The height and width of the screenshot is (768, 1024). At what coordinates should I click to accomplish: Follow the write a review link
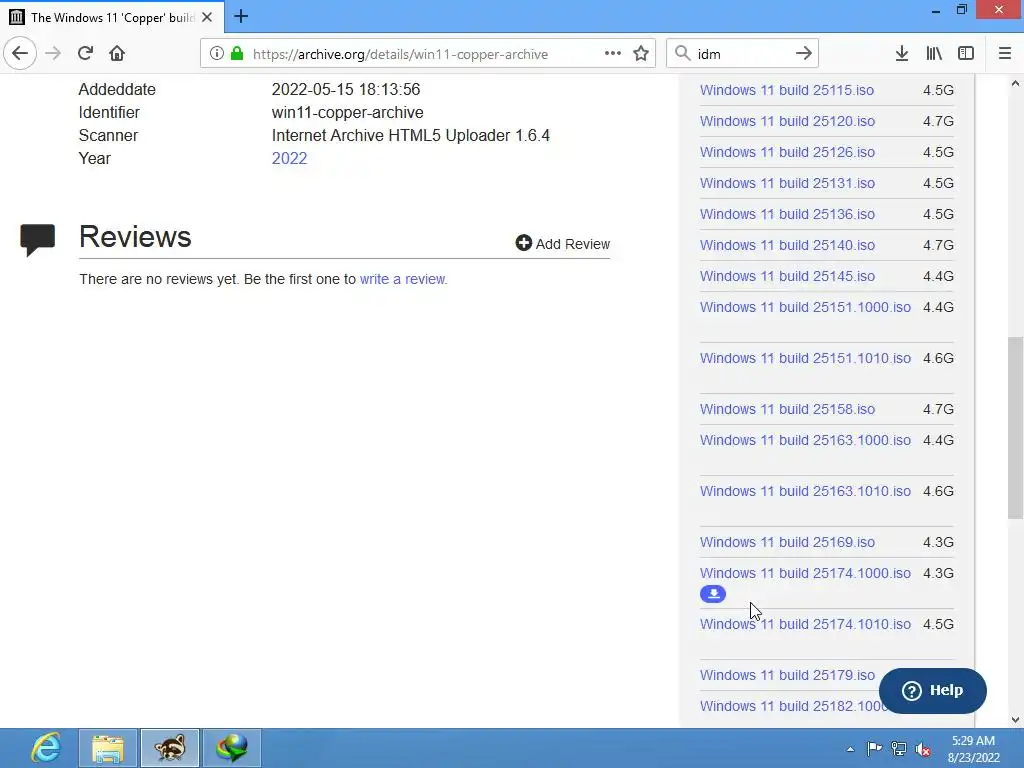[404, 279]
